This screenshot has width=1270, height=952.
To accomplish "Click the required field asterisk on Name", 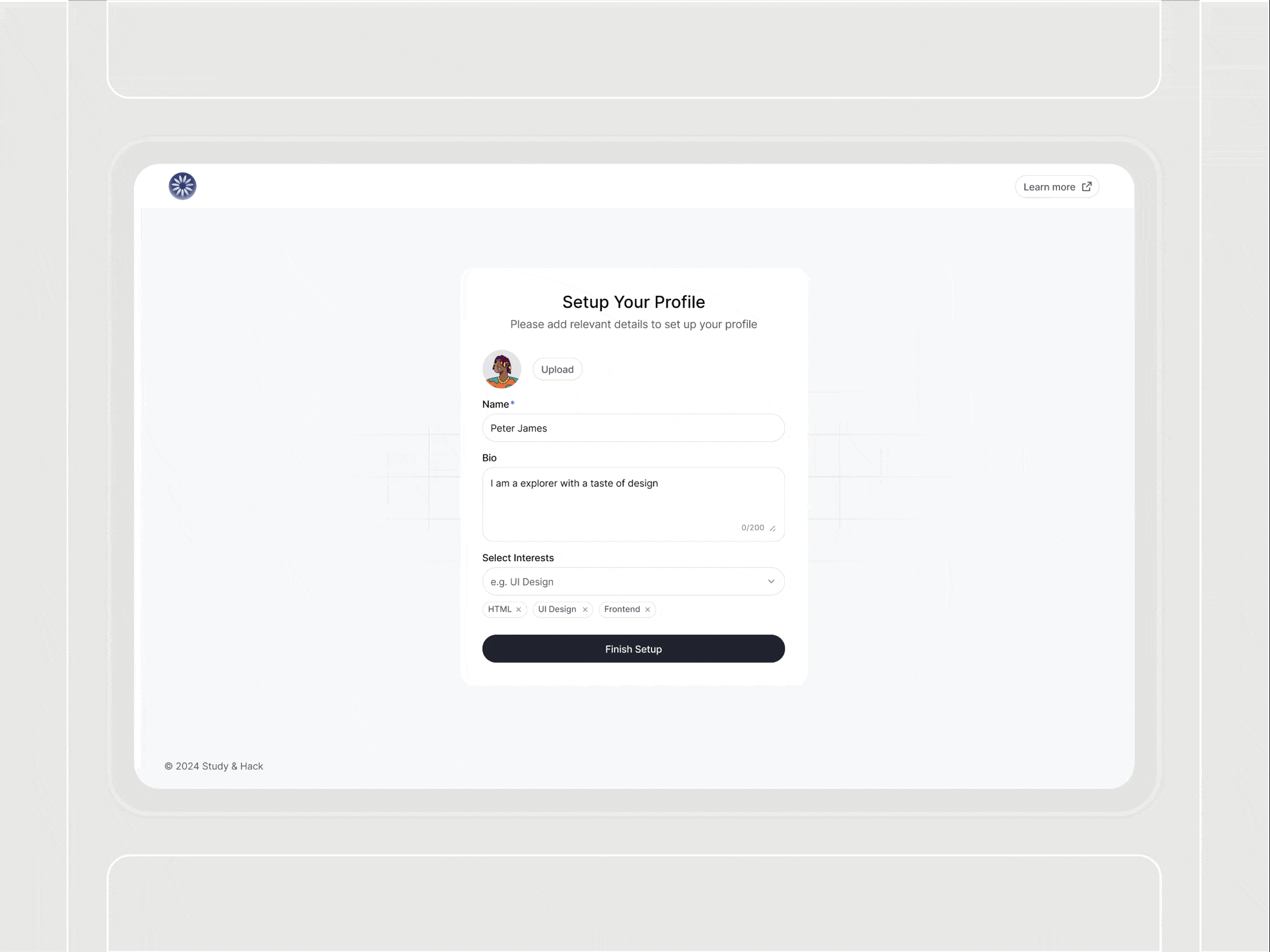I will (513, 403).
